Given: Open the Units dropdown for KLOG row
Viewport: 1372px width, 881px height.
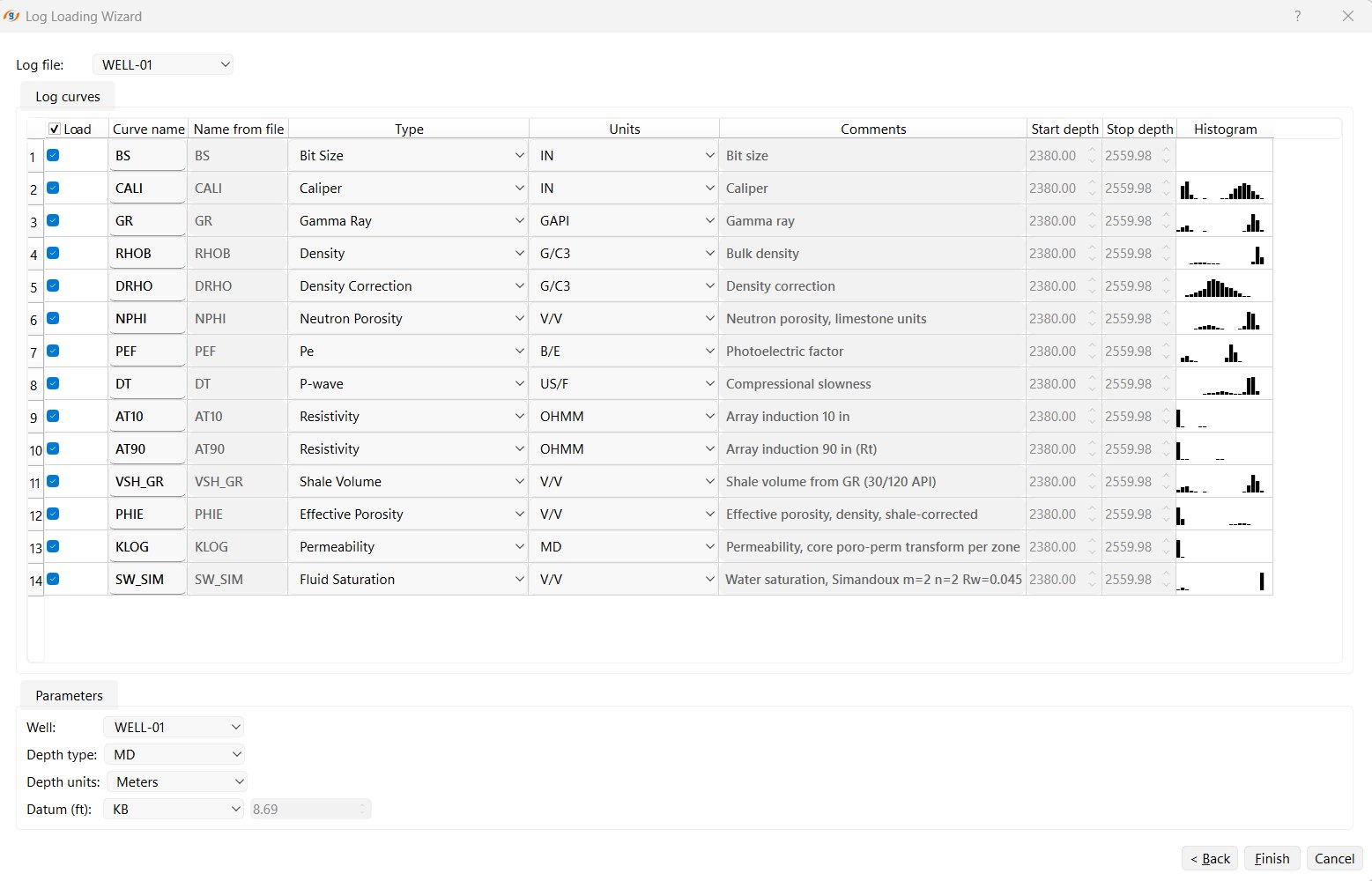Looking at the screenshot, I should [x=624, y=546].
